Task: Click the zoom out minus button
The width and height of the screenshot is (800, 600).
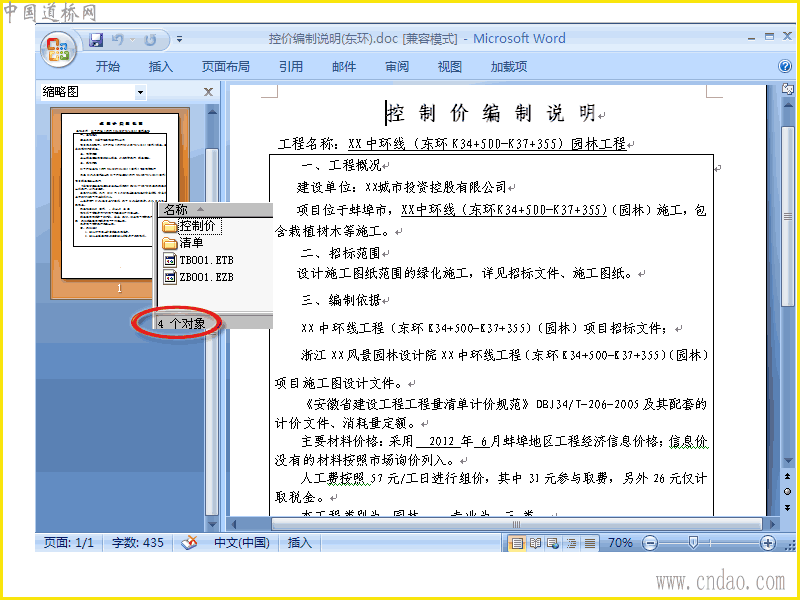Action: tap(650, 543)
